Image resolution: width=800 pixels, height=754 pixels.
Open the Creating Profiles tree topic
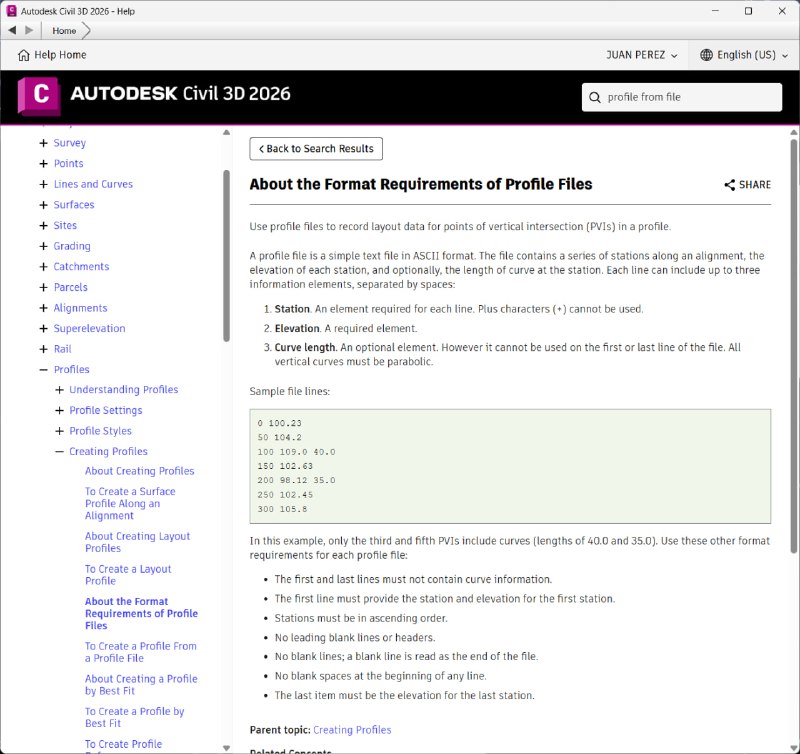click(x=108, y=451)
